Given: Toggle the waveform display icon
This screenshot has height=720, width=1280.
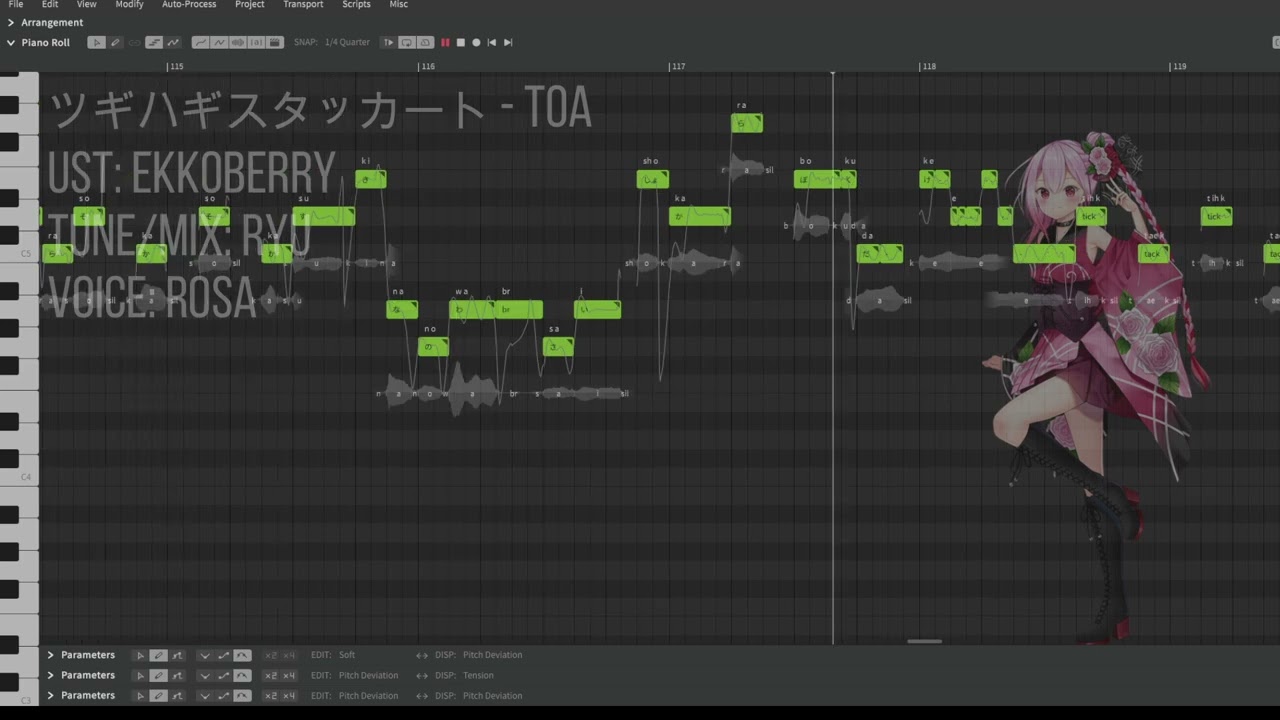Looking at the screenshot, I should 238,42.
